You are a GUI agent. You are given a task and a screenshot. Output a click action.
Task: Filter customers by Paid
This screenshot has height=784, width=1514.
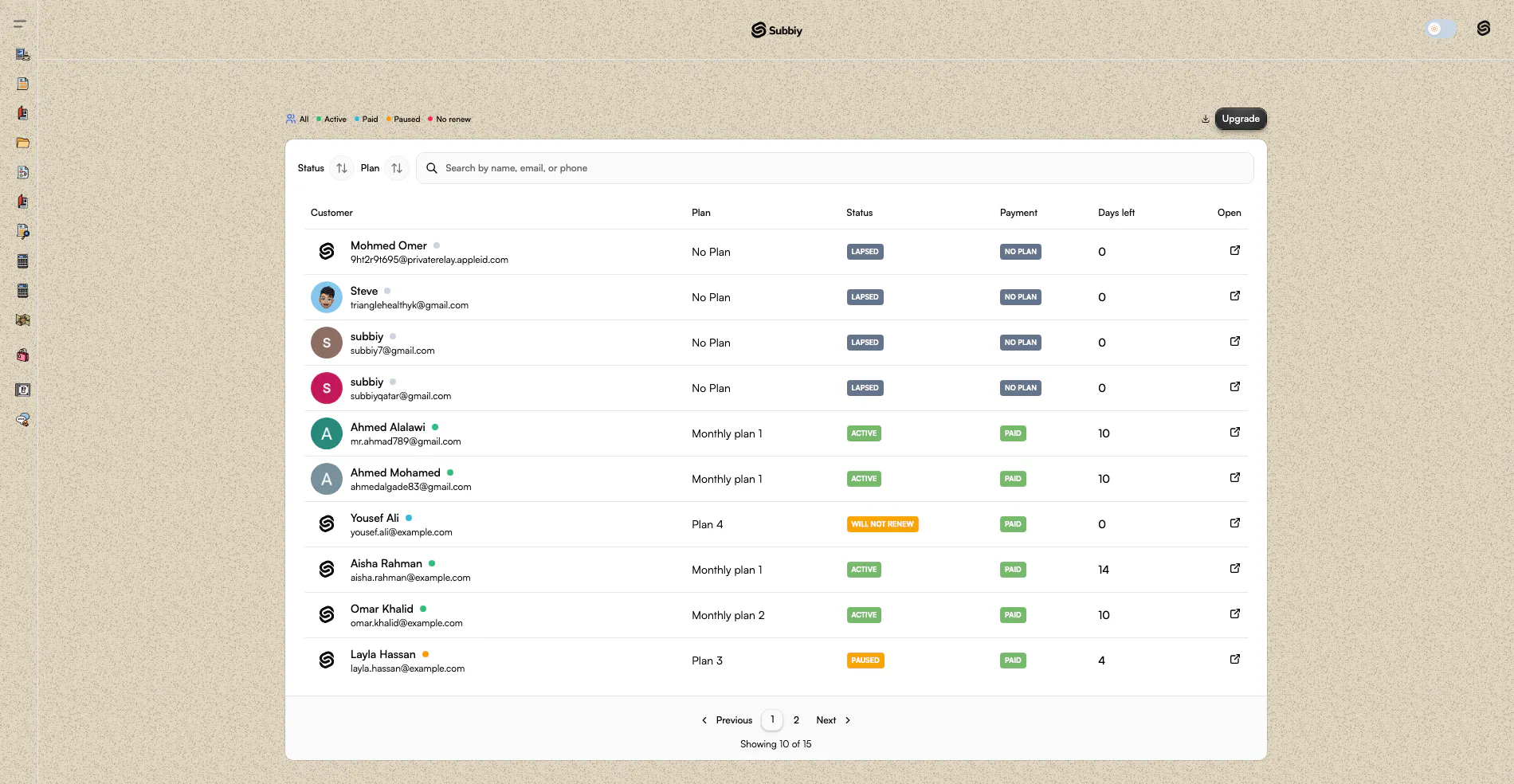coord(367,120)
